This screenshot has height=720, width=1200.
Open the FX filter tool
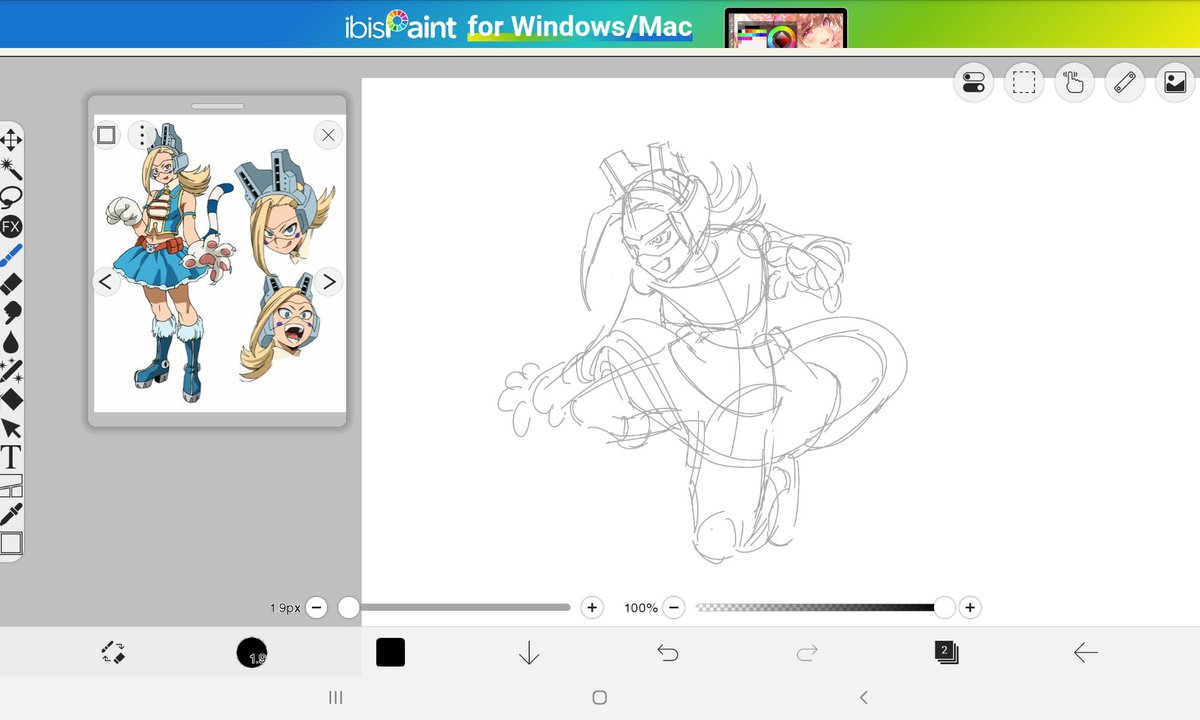coord(10,227)
